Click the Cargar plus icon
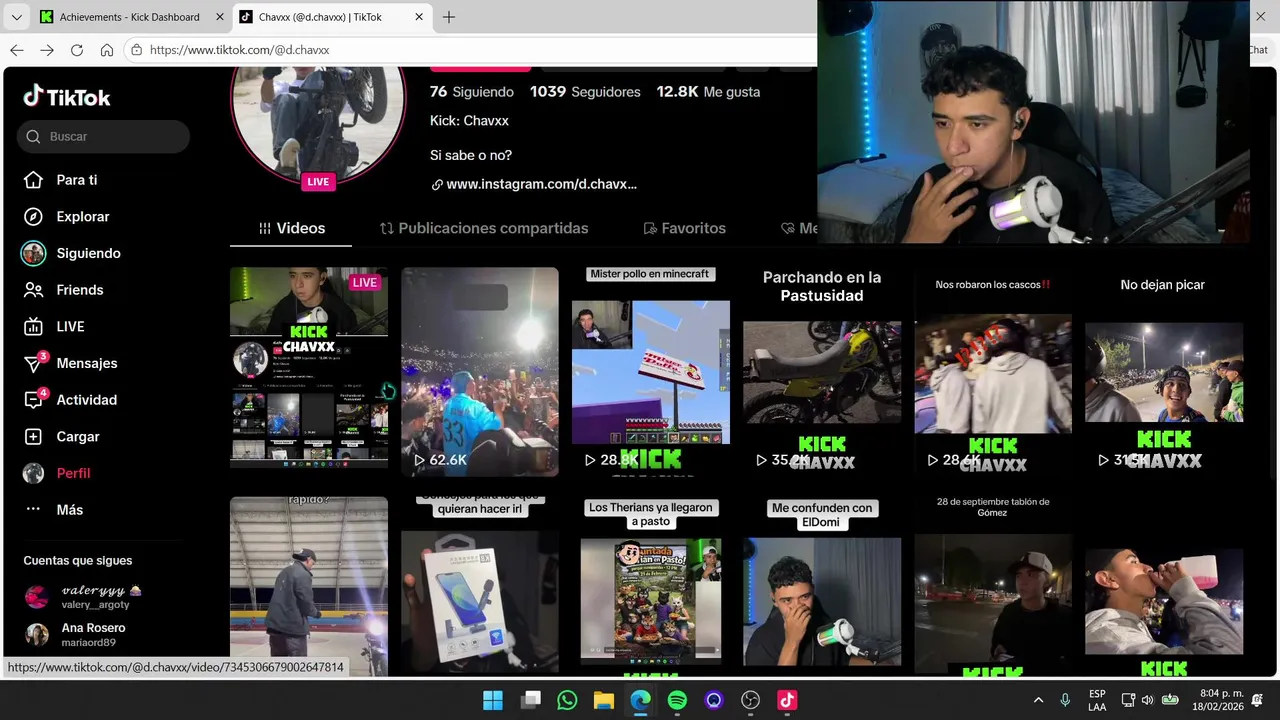The width and height of the screenshot is (1280, 720). [33, 437]
